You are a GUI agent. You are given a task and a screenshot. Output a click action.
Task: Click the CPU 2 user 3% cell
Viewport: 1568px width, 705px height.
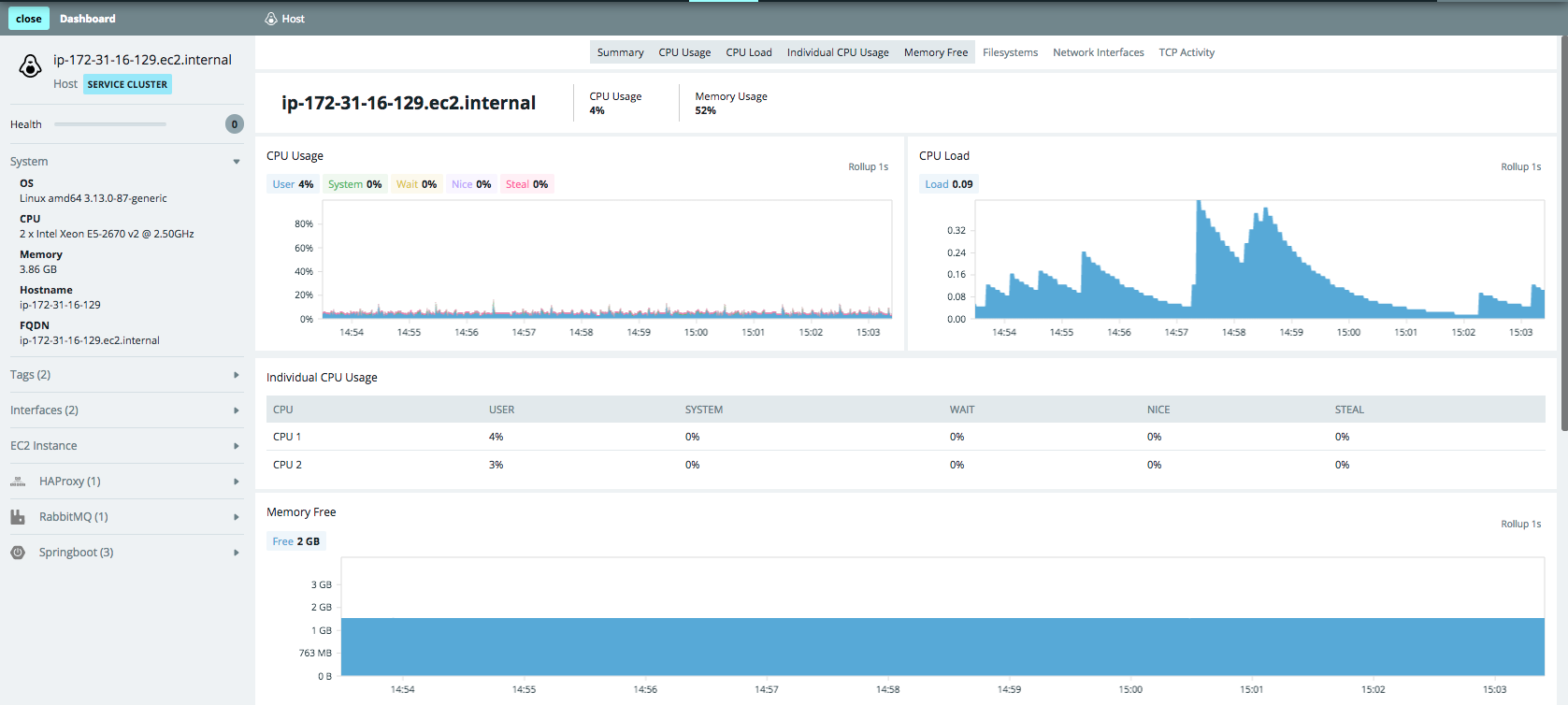496,465
